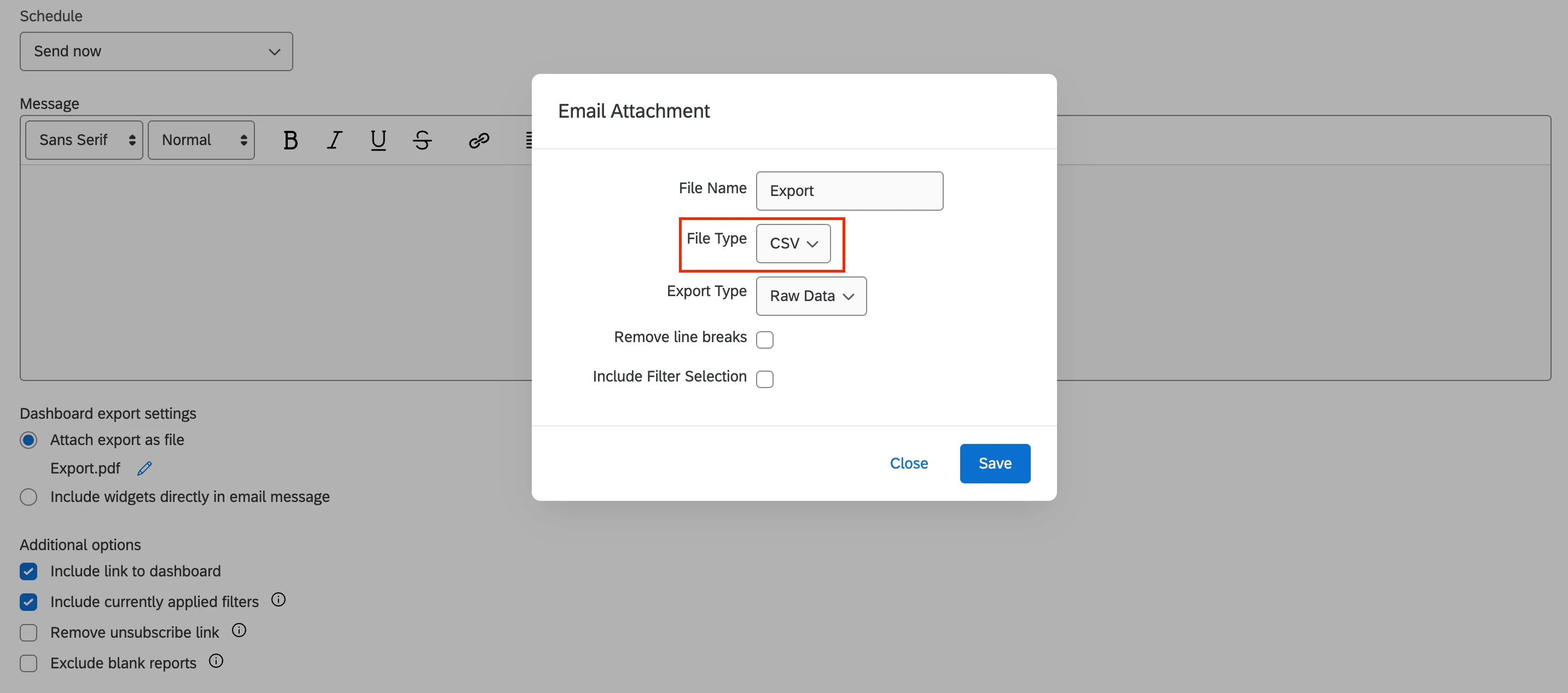Image resolution: width=1568 pixels, height=693 pixels.
Task: Click the File Name input field
Action: click(x=849, y=191)
